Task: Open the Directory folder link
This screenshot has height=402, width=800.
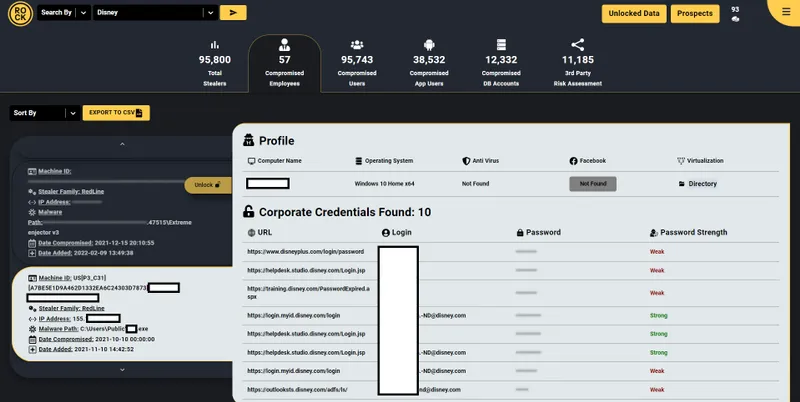Action: click(x=697, y=184)
